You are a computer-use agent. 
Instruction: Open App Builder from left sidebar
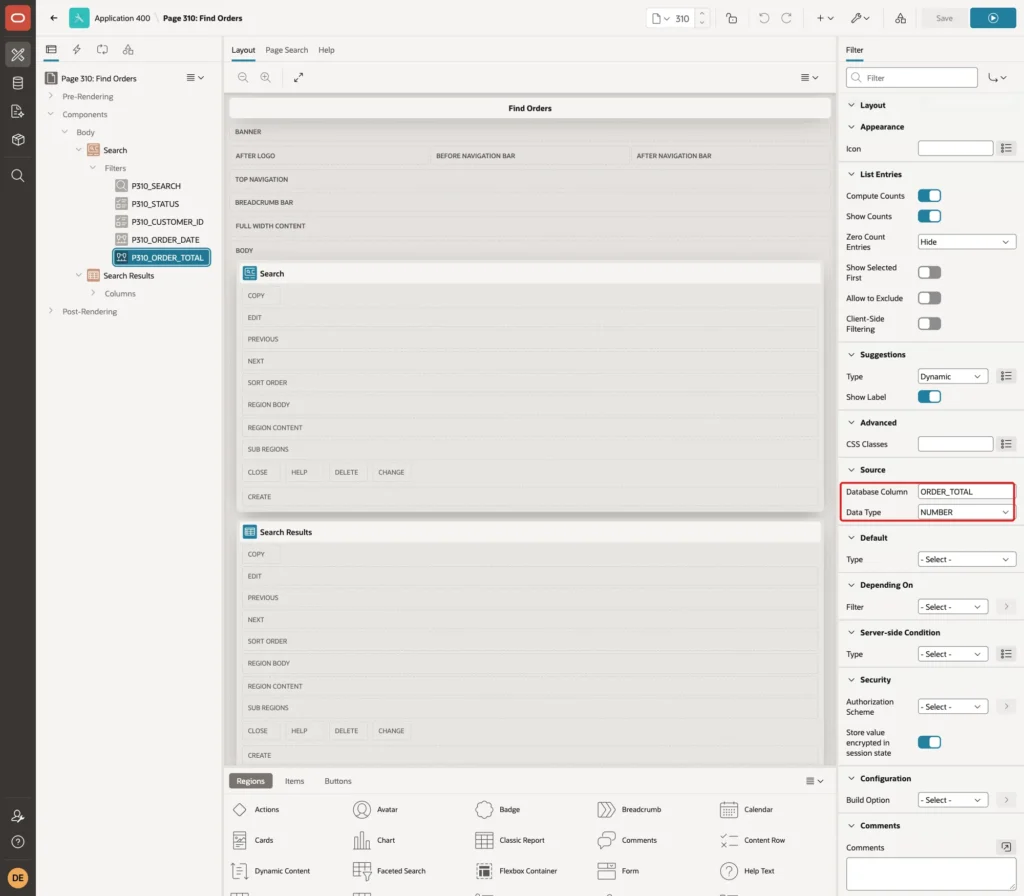pos(18,55)
